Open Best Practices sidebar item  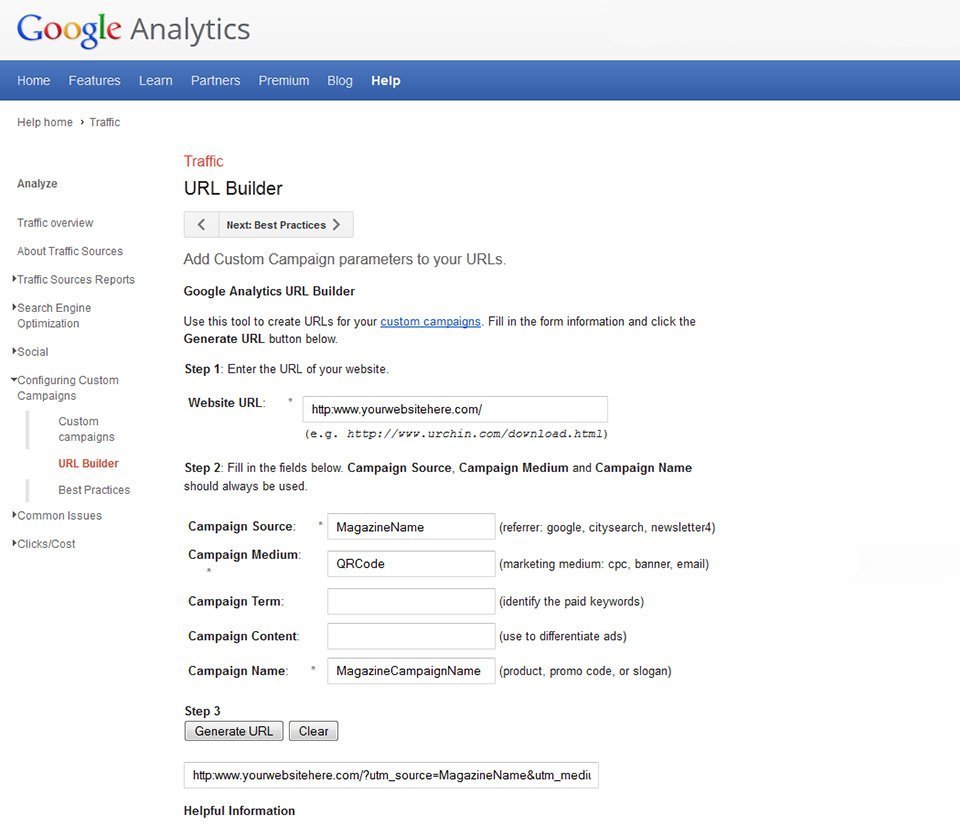pyautogui.click(x=94, y=490)
